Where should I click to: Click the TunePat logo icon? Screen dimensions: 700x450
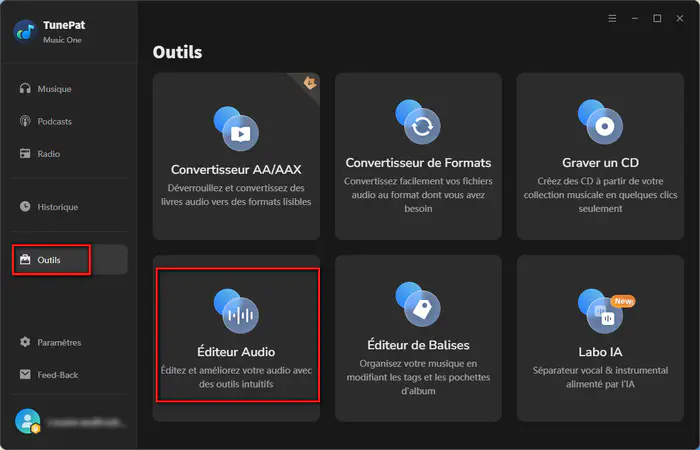[x=25, y=31]
